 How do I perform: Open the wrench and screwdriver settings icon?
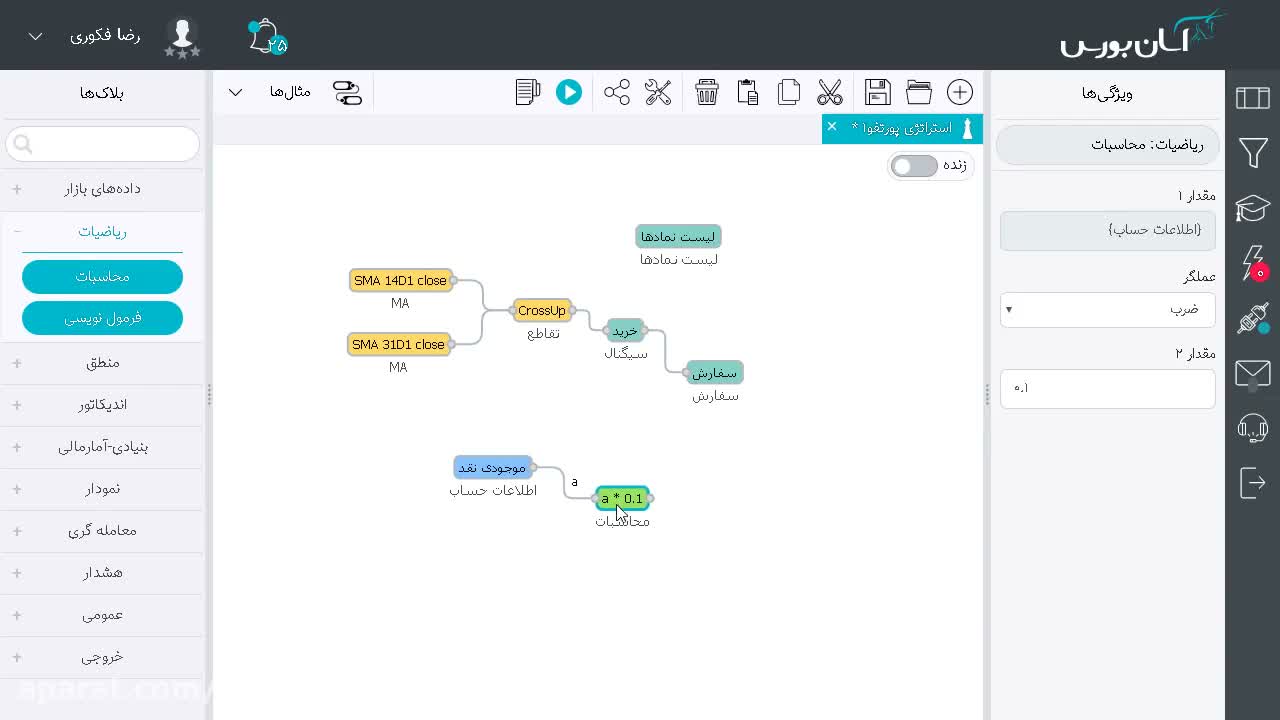click(x=658, y=92)
